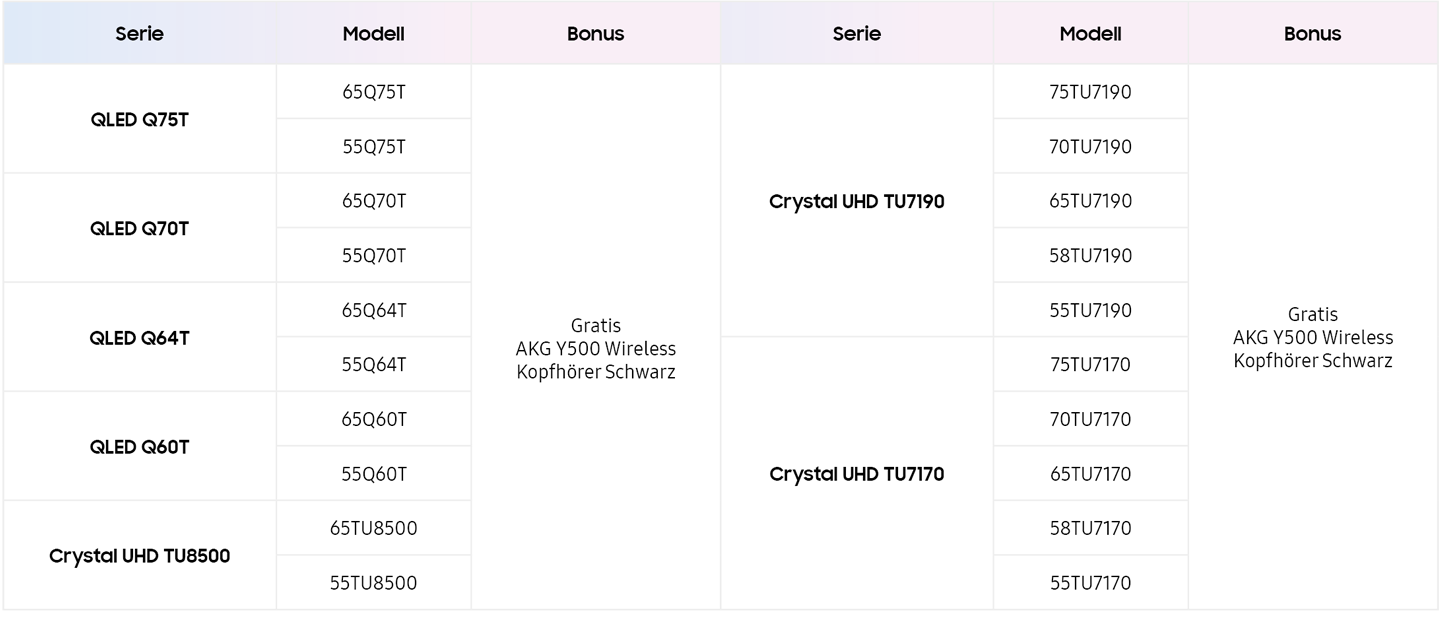Click the right Modell column header
This screenshot has width=1440, height=632.
pyautogui.click(x=1091, y=33)
